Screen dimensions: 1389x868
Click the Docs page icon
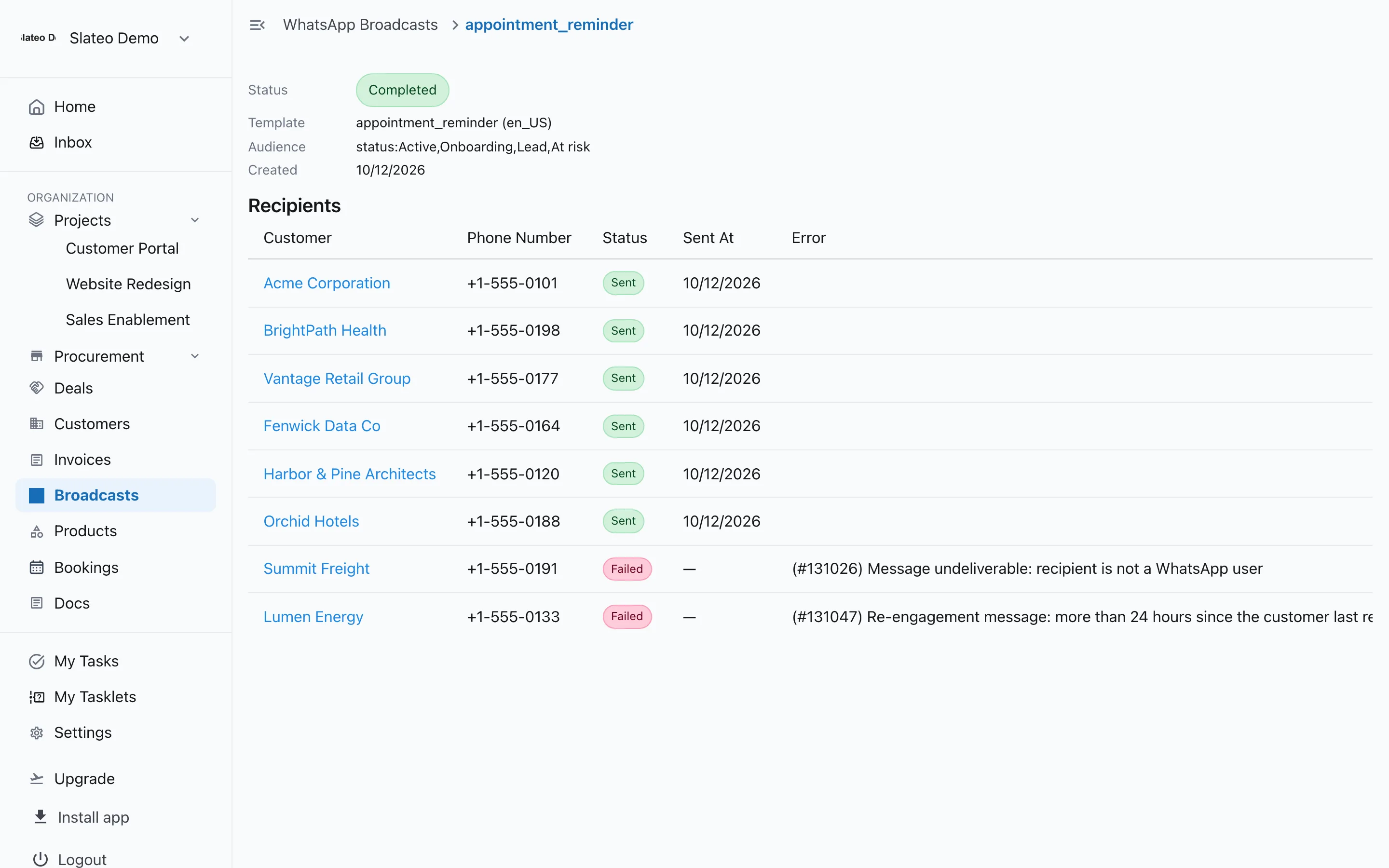(37, 603)
